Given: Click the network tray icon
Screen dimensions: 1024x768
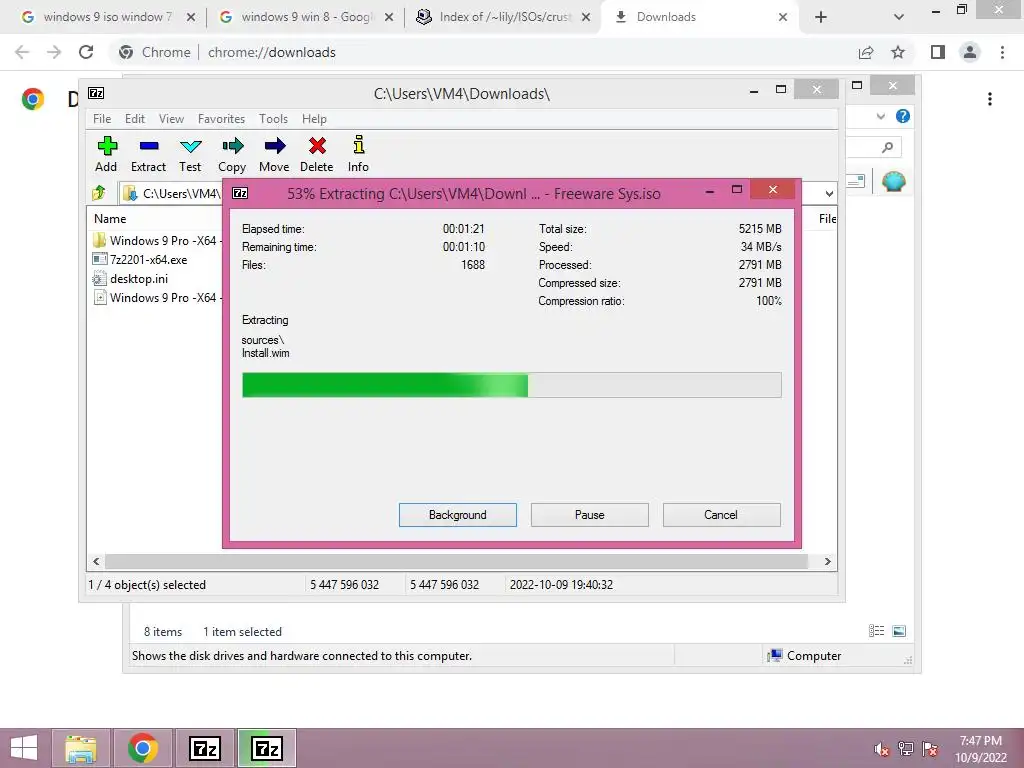Looking at the screenshot, I should point(905,749).
